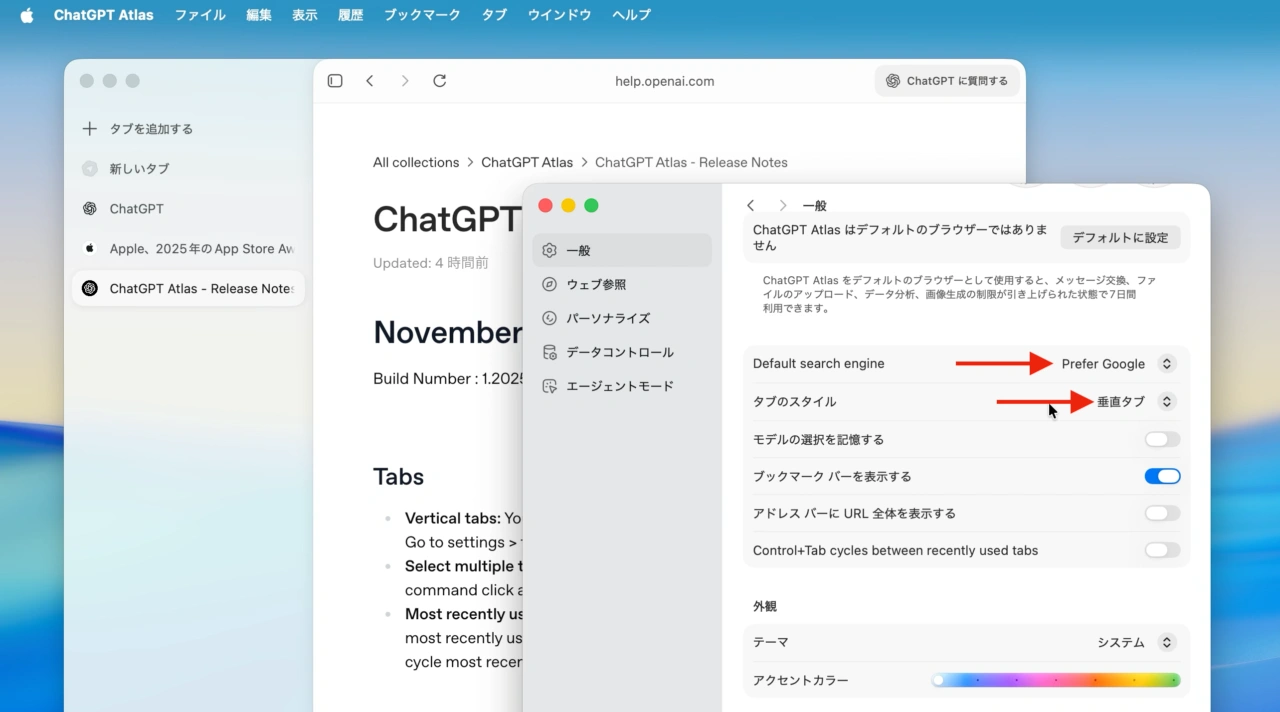Disable the ブックマーク バーを表示する toggle
Screen dimensions: 1280x712
tap(1161, 476)
